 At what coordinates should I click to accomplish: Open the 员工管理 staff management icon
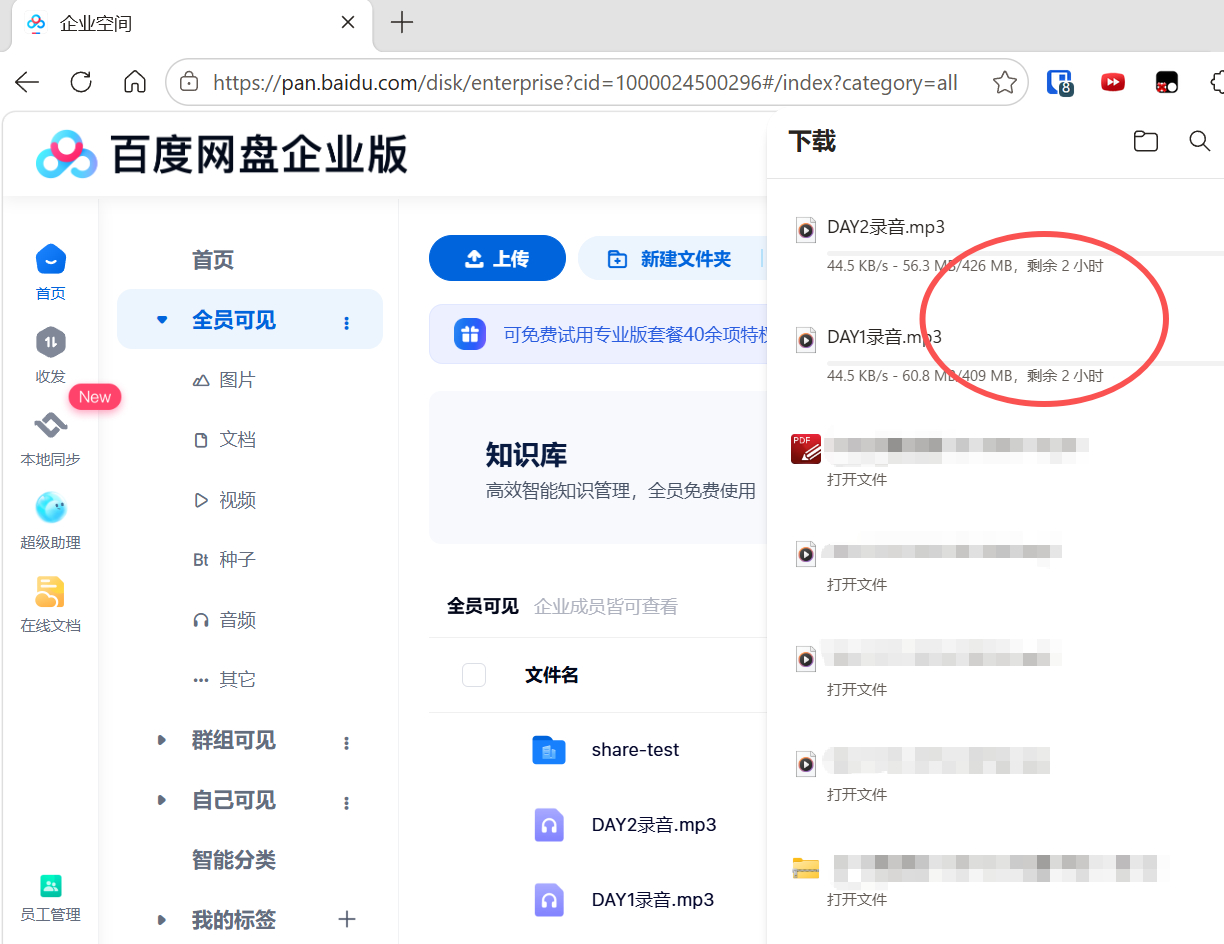coord(50,886)
